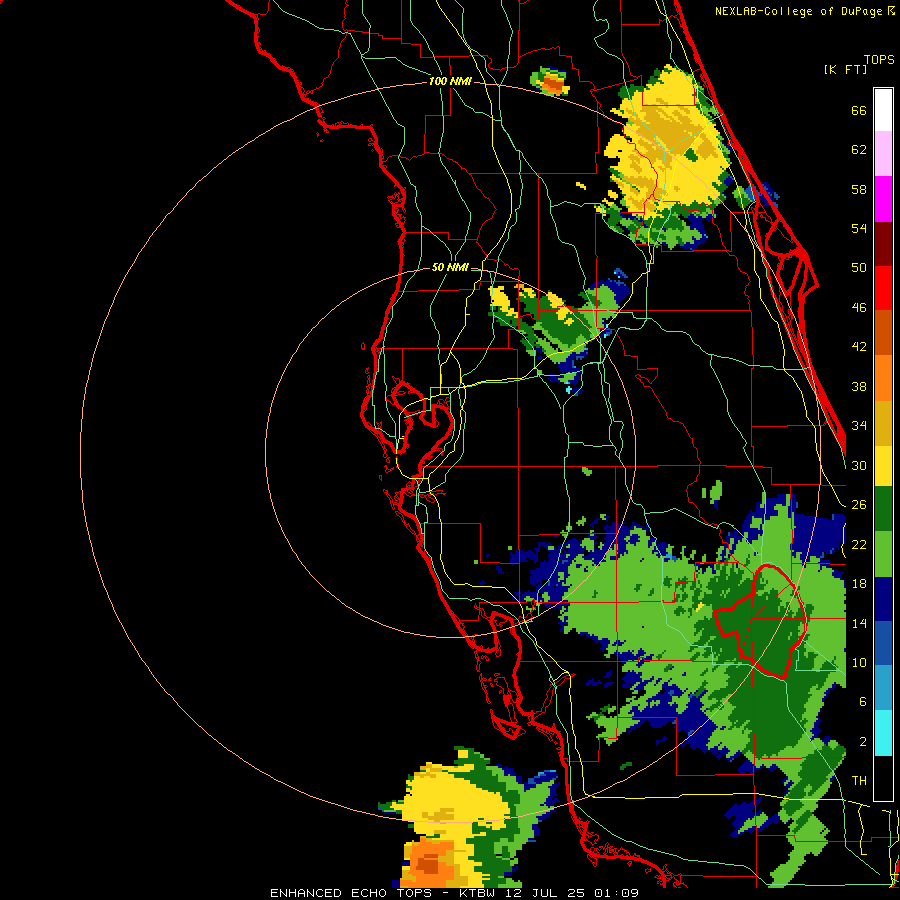
Task: Click the K FT unit label
Action: [845, 69]
